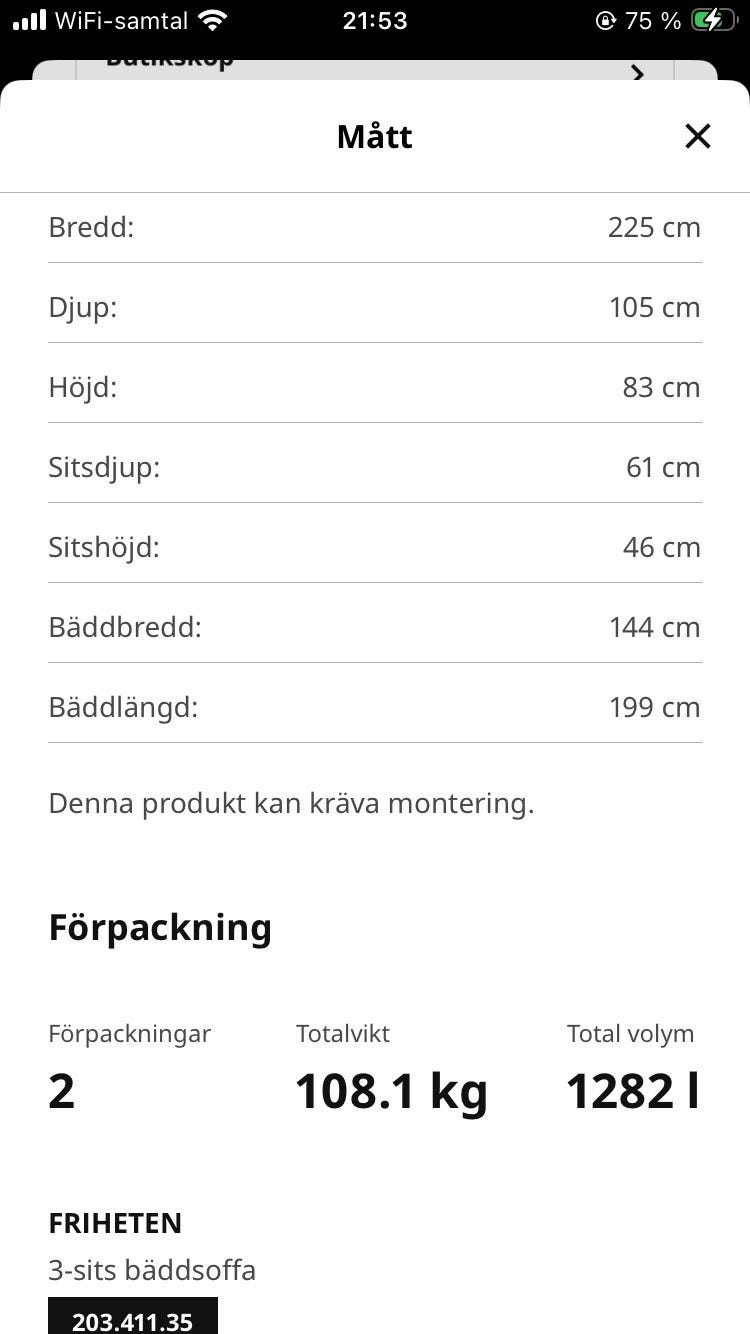Tap the Sitsdjup 61 cm row
Screen dimensions: 750x1334
point(375,468)
